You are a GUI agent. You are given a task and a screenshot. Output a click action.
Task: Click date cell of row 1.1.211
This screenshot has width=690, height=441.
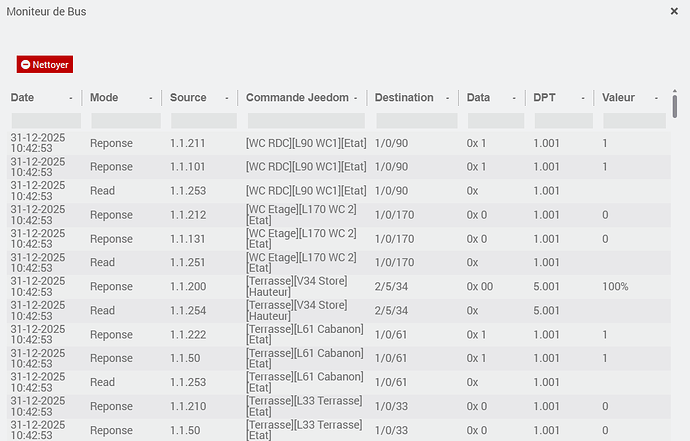38,143
